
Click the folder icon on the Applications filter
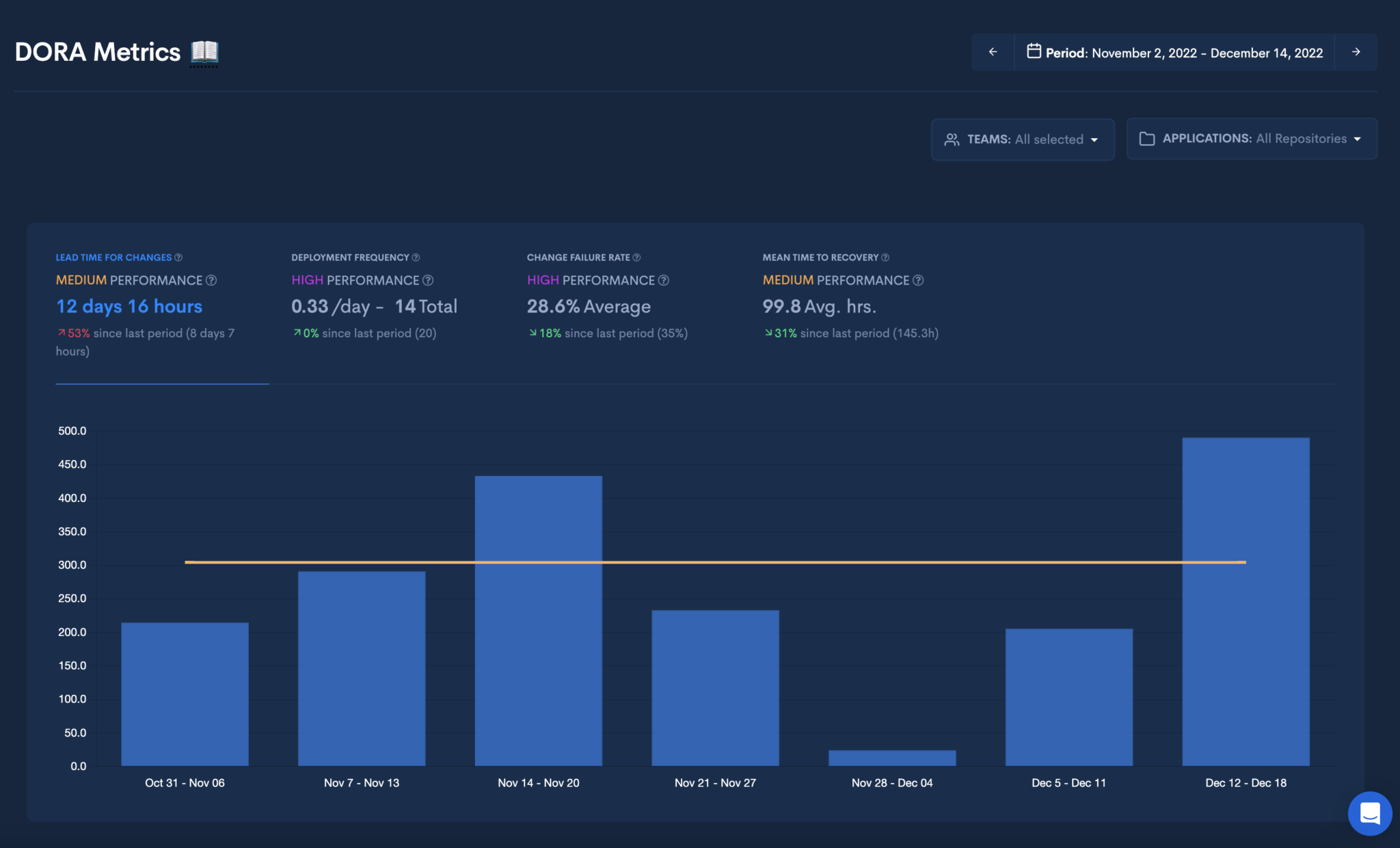click(1148, 138)
